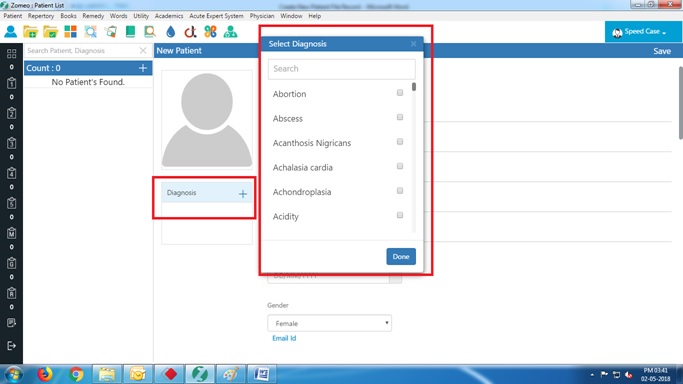Open the patient profile toolbar icon
This screenshot has height=384, width=683.
click(x=10, y=31)
